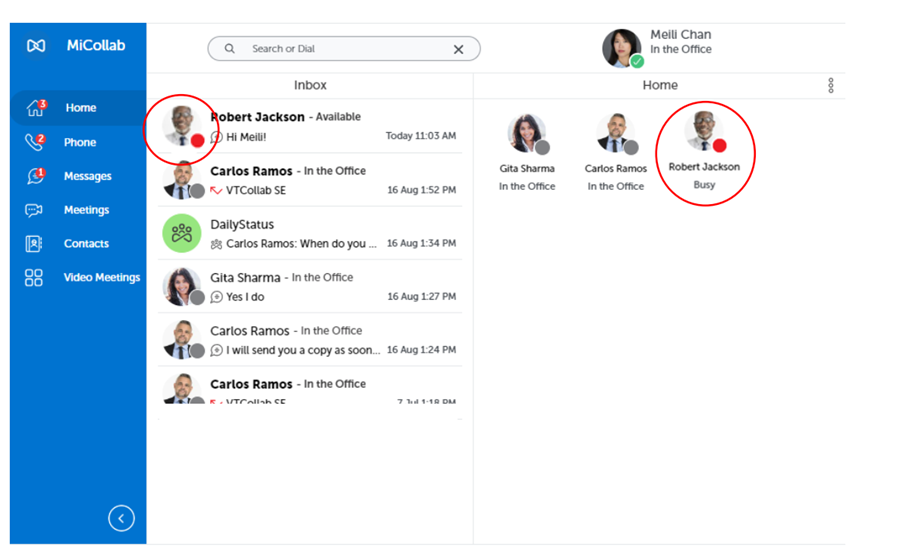Click Robert Jackson's avatar in the Inbox
This screenshot has width=912, height=547.
coord(181,125)
